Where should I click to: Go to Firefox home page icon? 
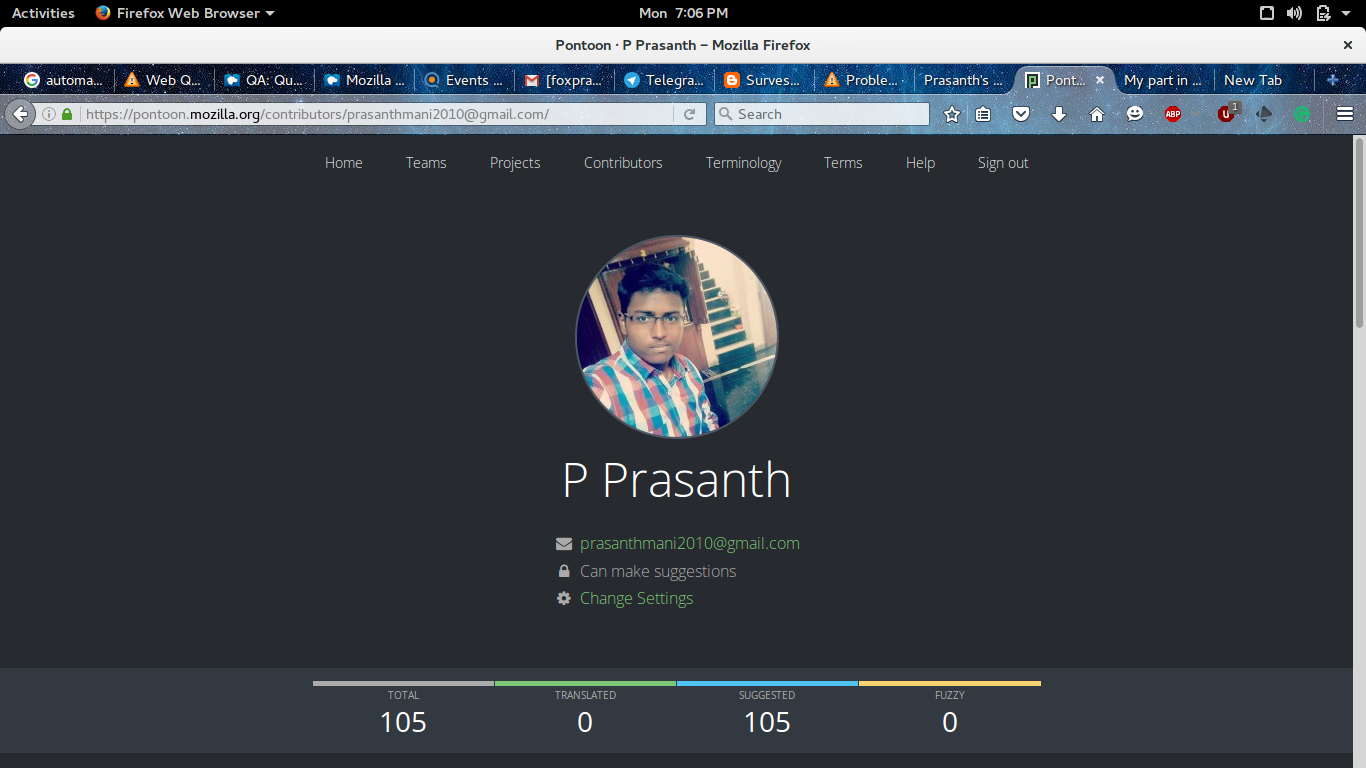click(x=1097, y=114)
